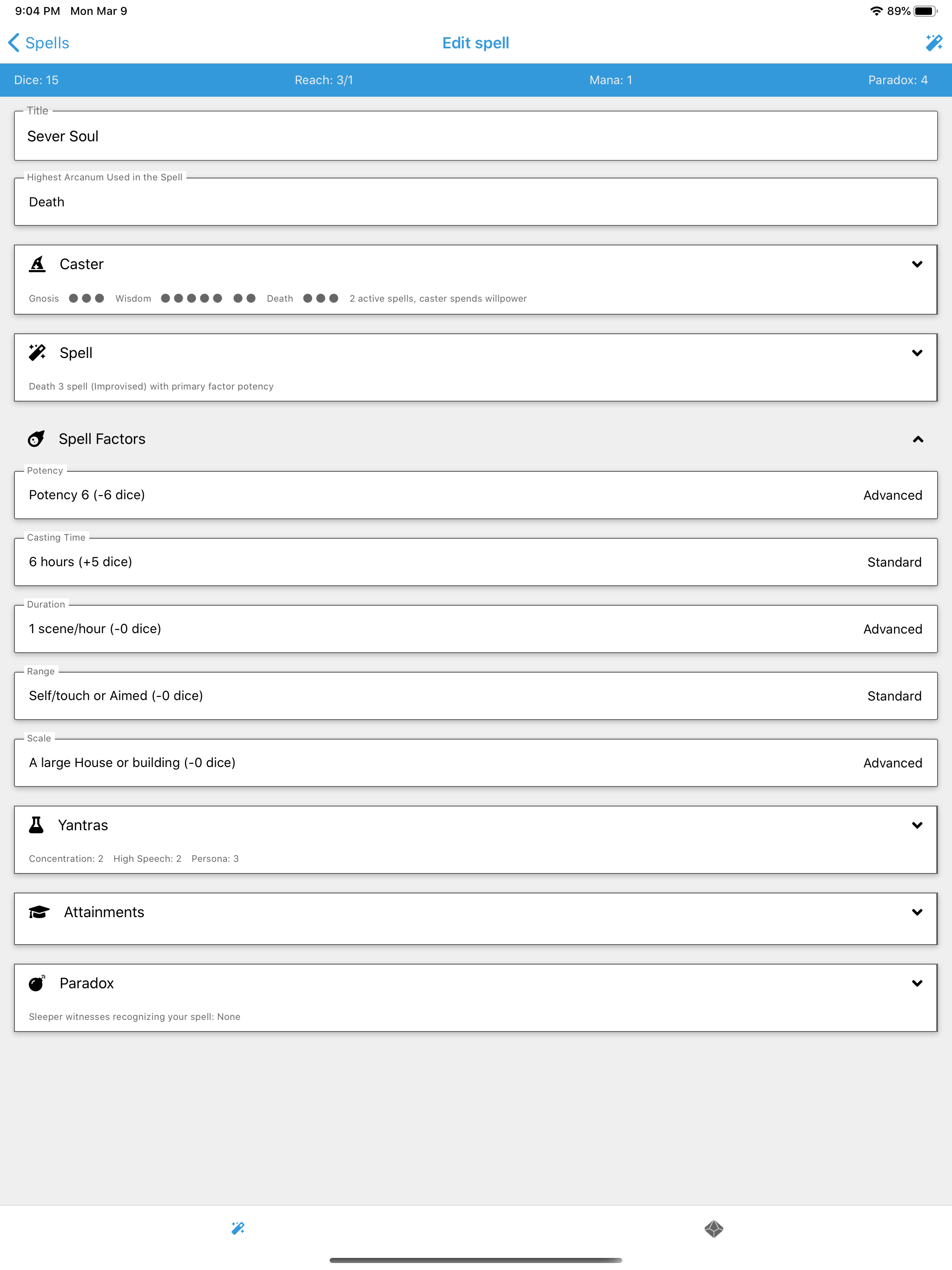Toggle Casting Time Standard setting

(x=894, y=562)
